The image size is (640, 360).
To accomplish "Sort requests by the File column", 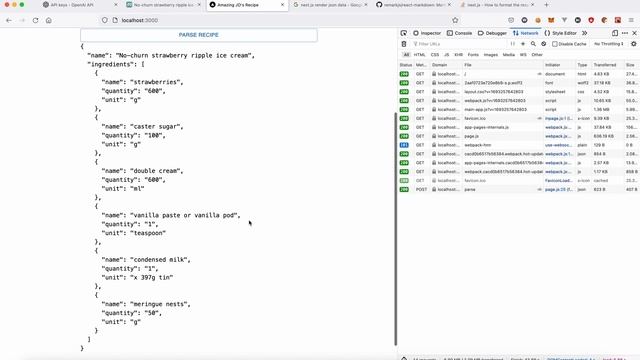I will pos(503,65).
